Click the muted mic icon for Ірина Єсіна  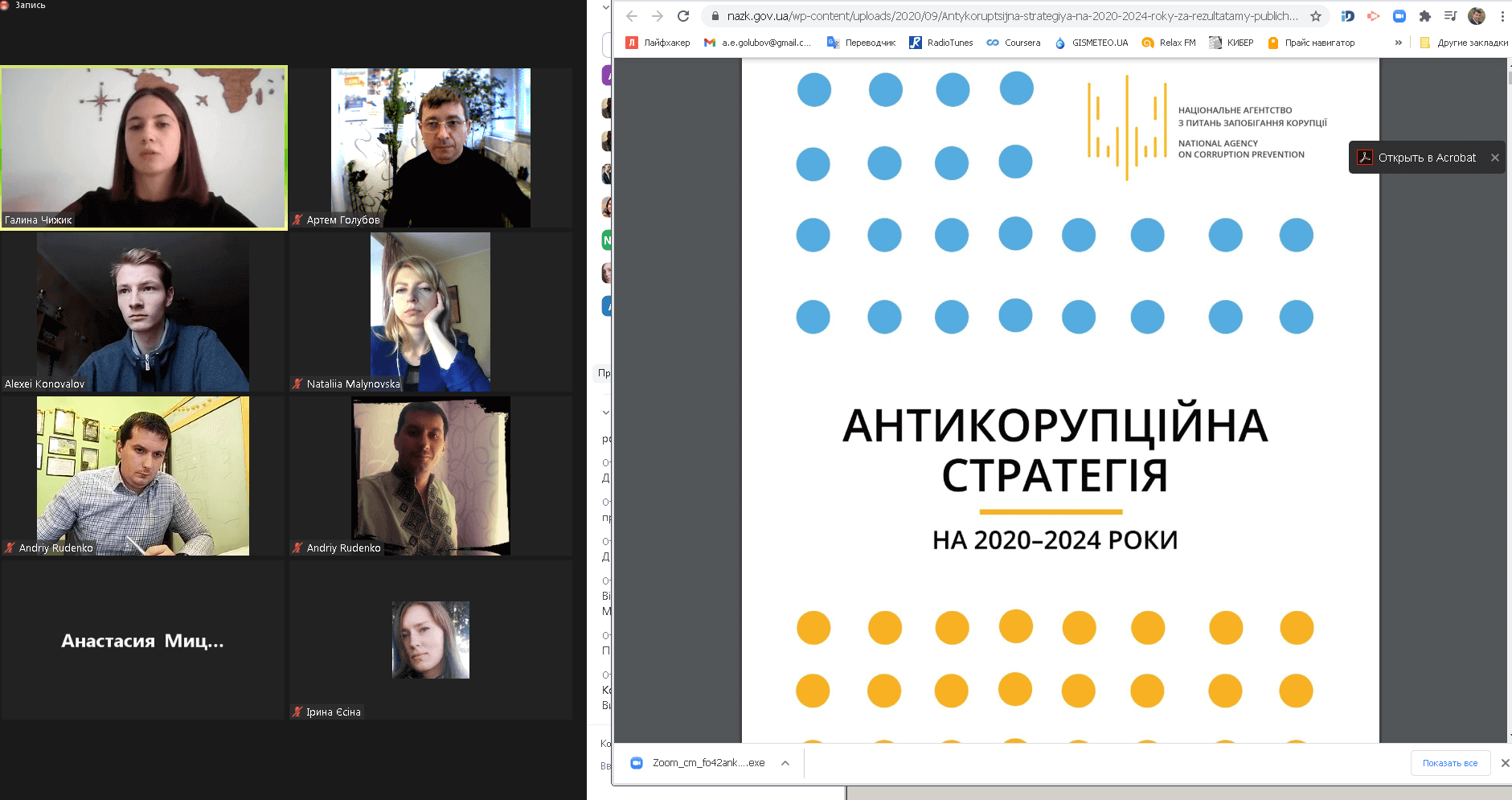click(297, 712)
